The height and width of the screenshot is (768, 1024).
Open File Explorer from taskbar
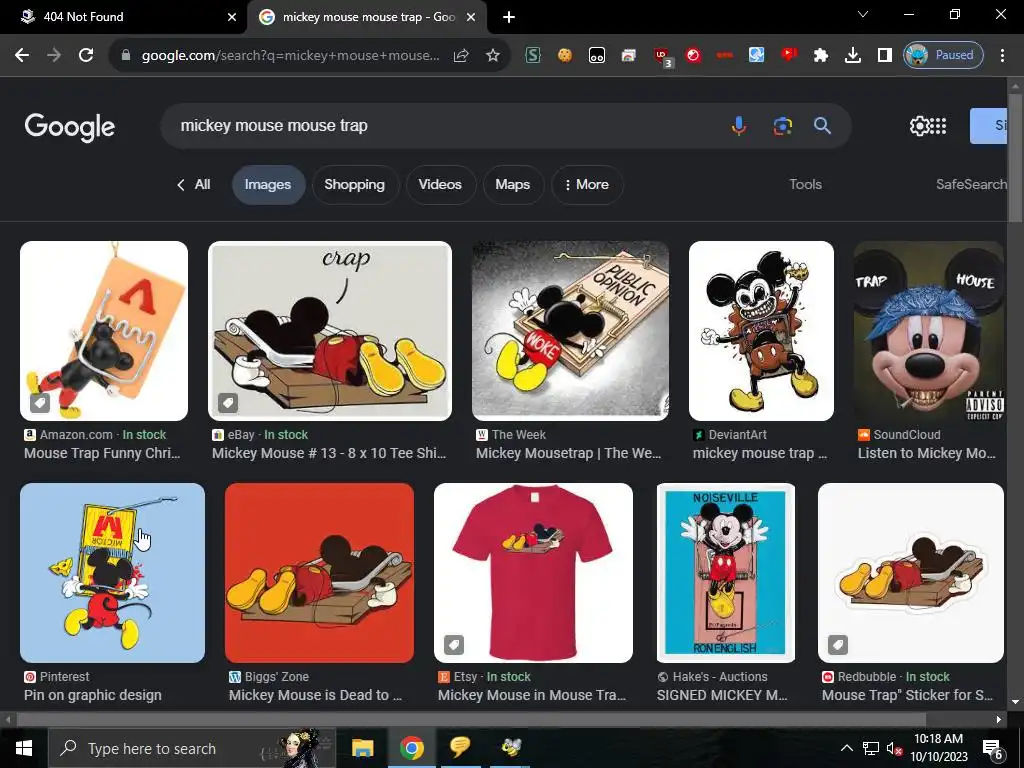362,748
